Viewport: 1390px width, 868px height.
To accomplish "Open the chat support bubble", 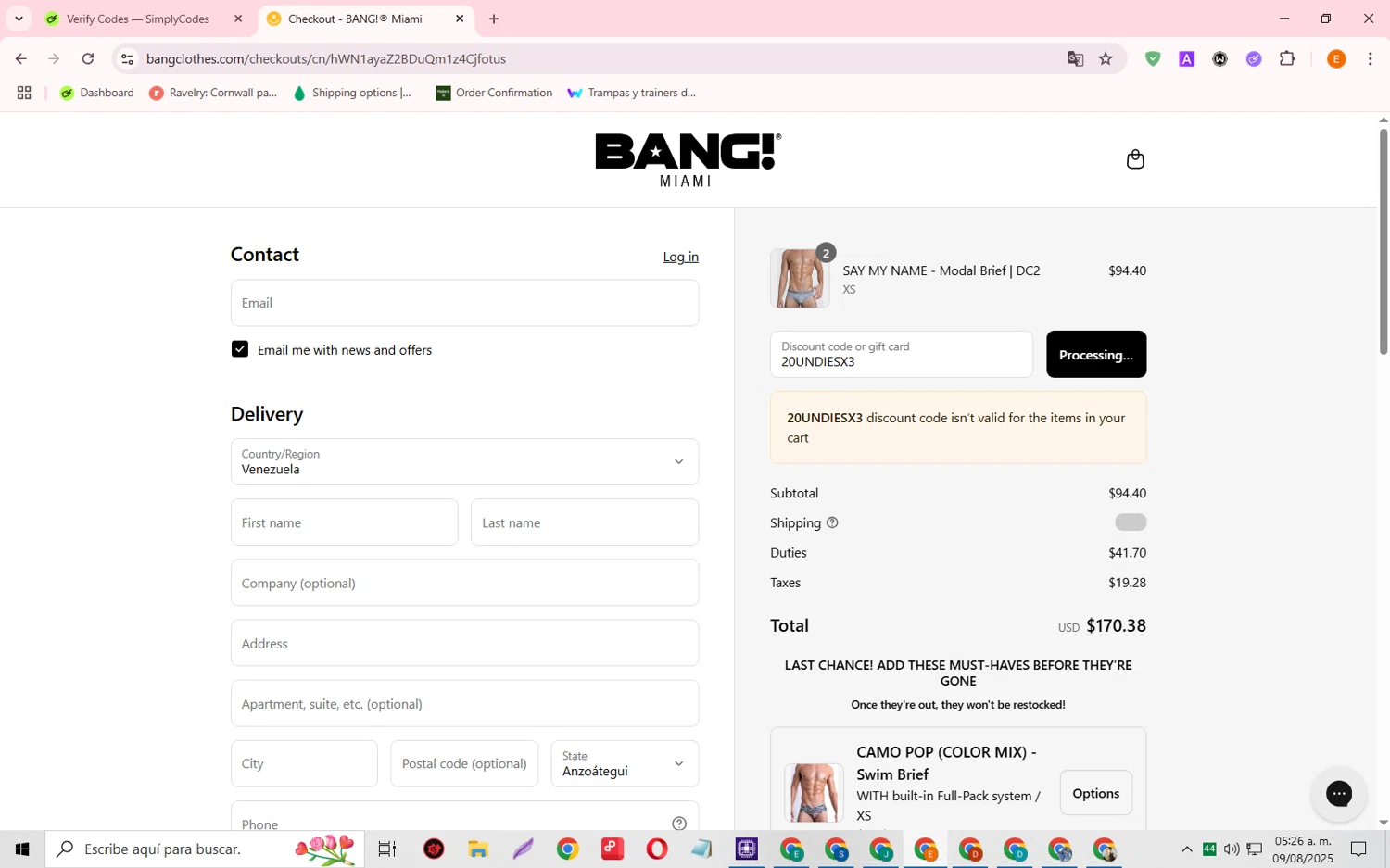I will click(1339, 794).
